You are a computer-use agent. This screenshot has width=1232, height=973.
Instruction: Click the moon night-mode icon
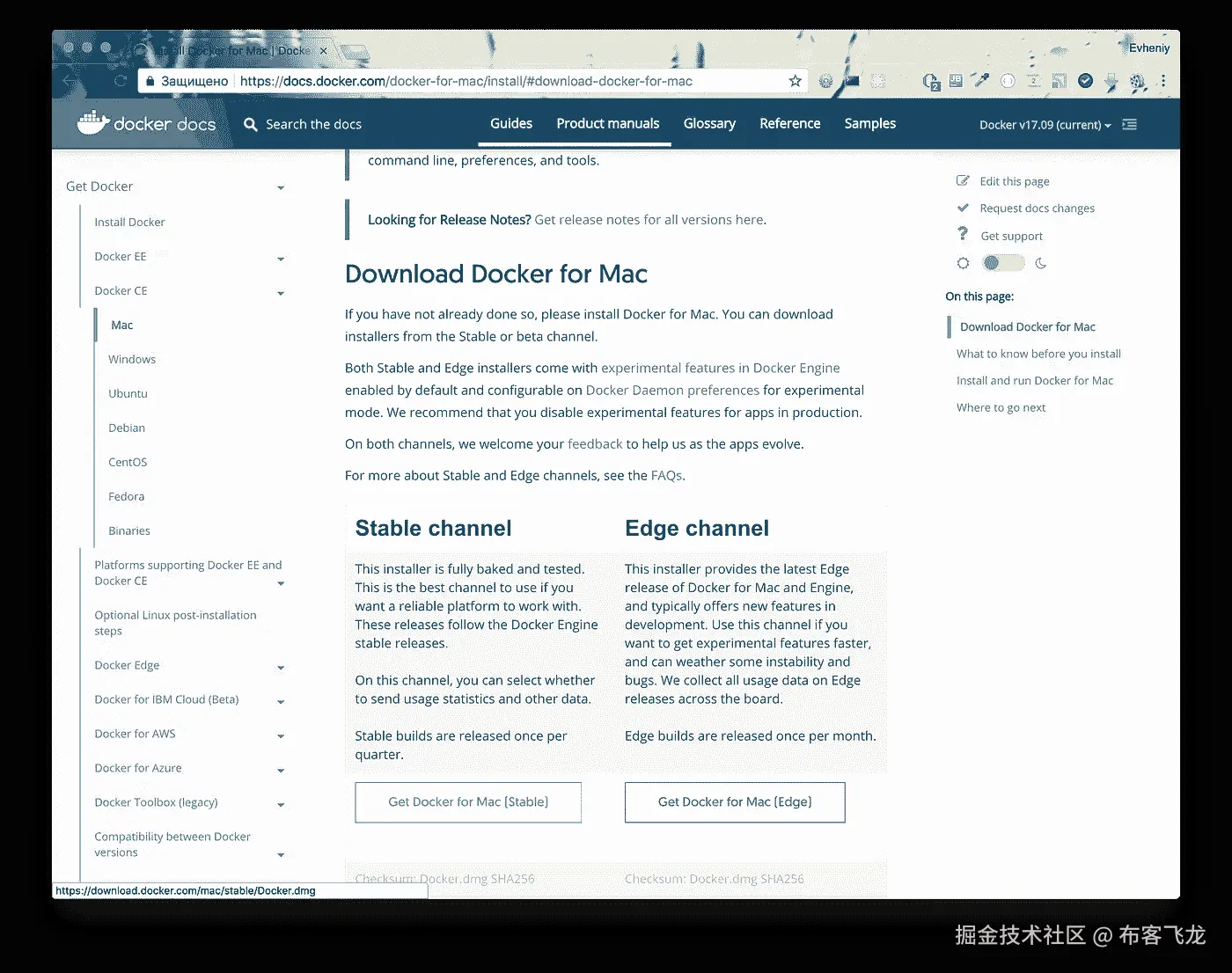pos(1041,263)
